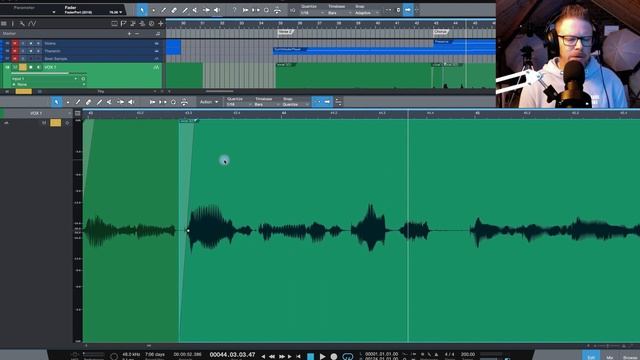Open the Quantize dropdown in the arrange toolbar
This screenshot has height=360, width=640.
coord(312,13)
